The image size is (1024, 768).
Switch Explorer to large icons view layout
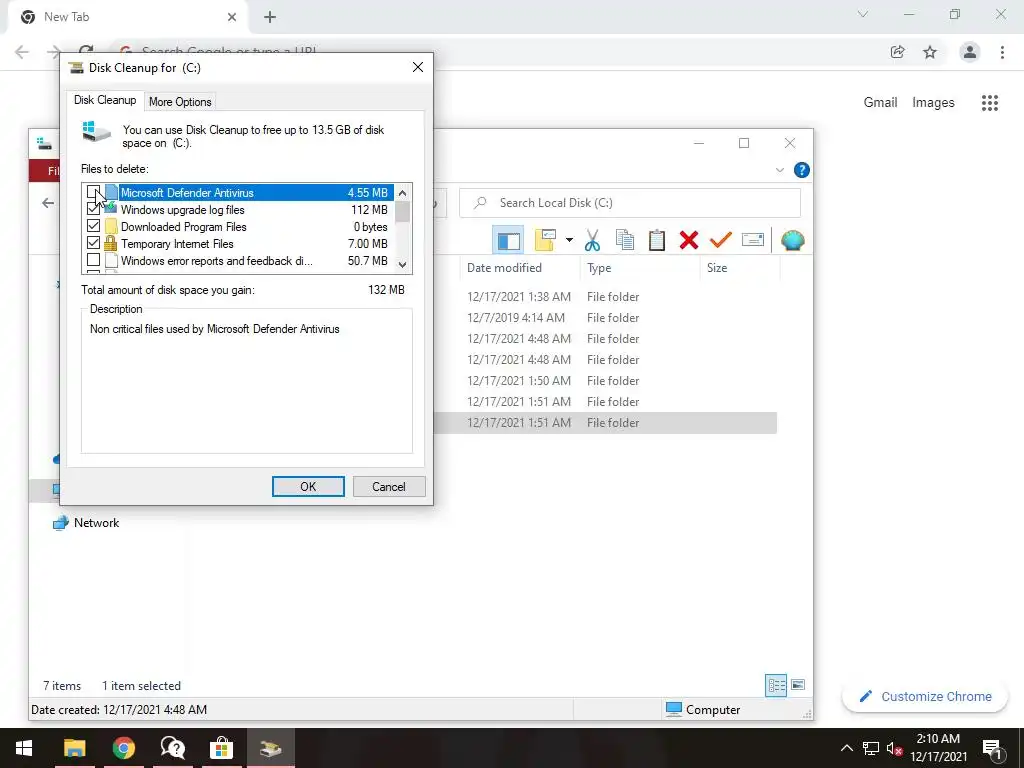click(x=797, y=685)
